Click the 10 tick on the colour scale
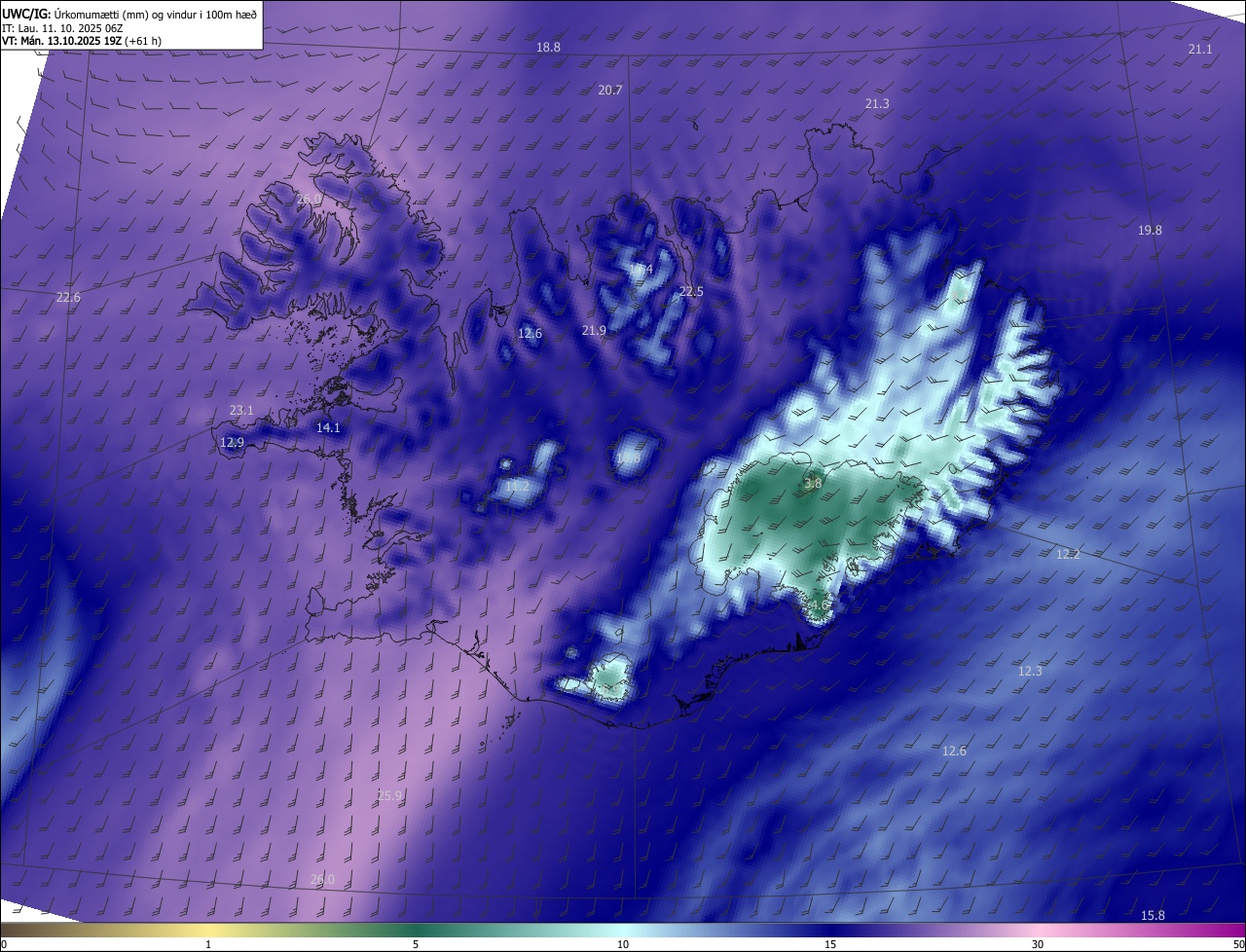The height and width of the screenshot is (952, 1246). pos(623,944)
